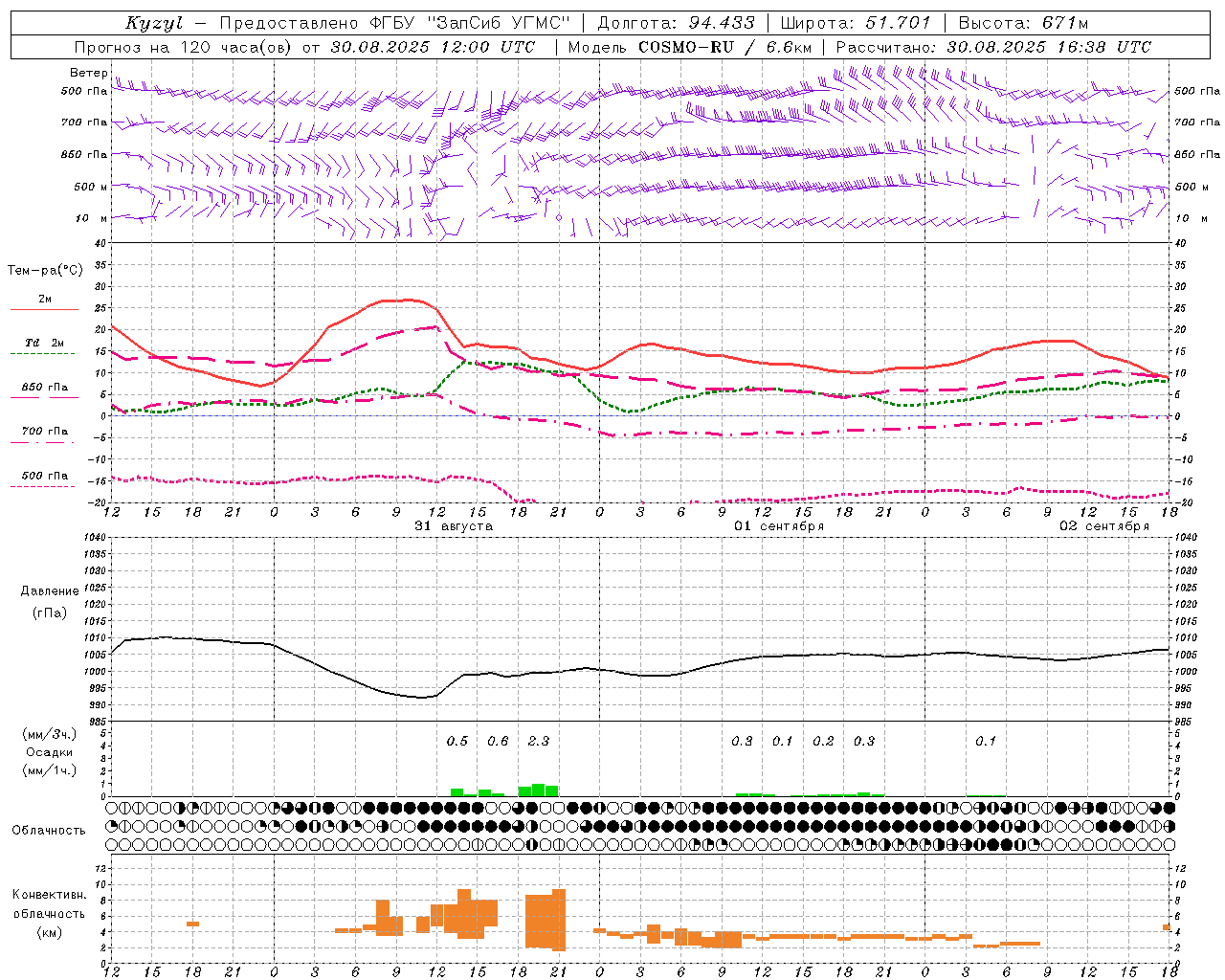Select the latitude value "51.701"
The image size is (1225, 980).
(x=897, y=23)
